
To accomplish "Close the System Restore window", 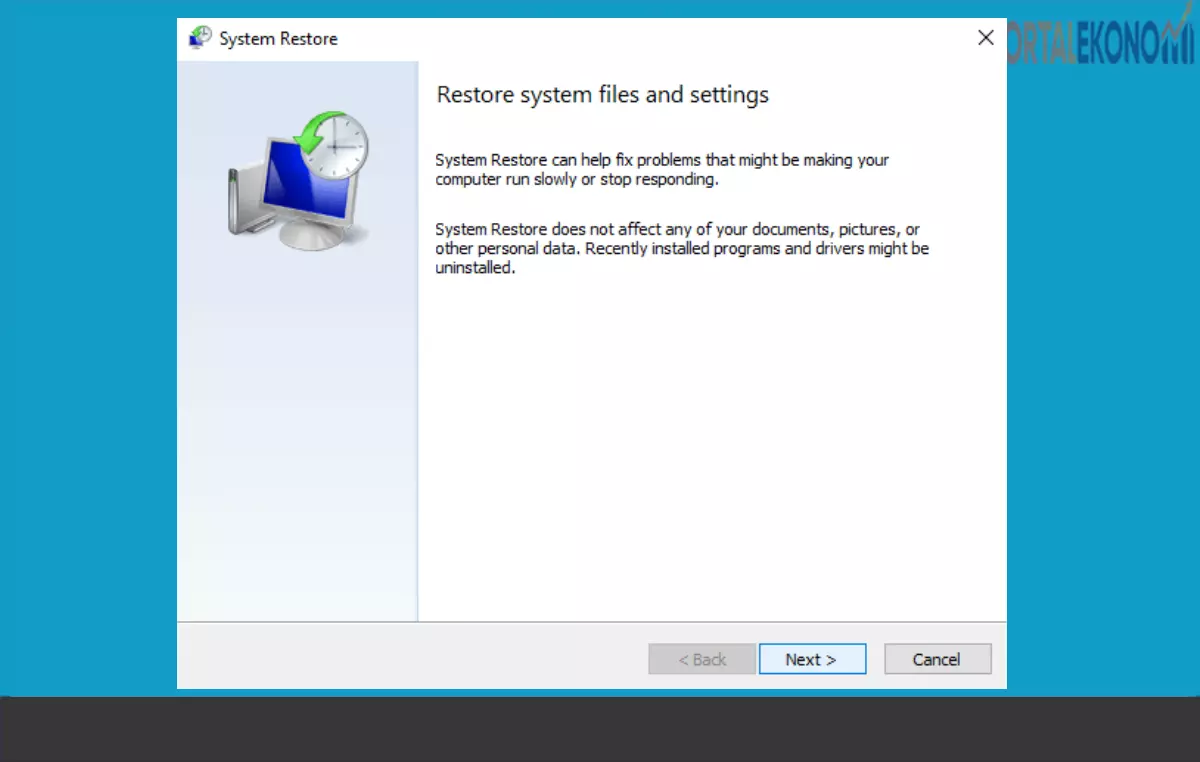I will pyautogui.click(x=985, y=38).
